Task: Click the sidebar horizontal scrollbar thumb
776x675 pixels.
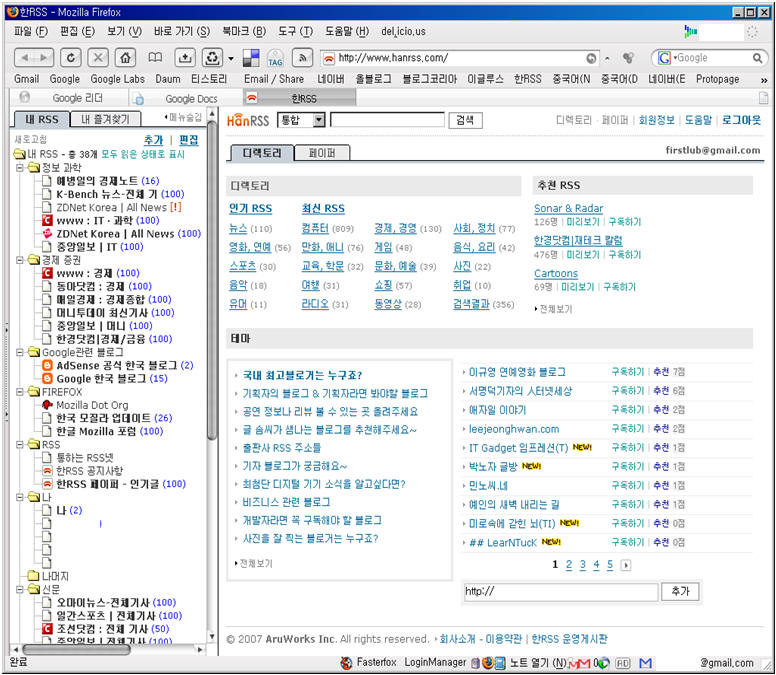Action: click(x=77, y=649)
